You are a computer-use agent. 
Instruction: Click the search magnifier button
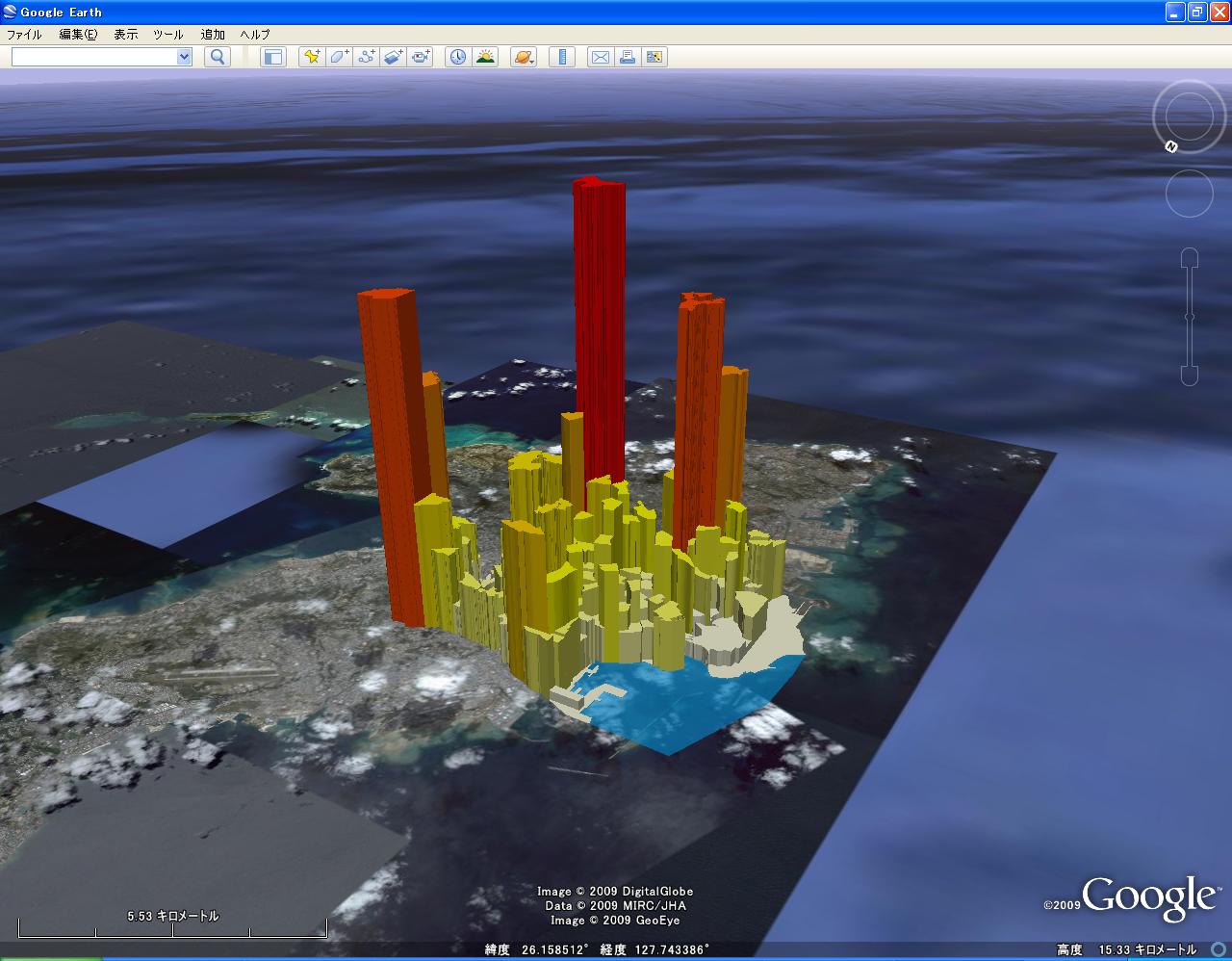[218, 57]
